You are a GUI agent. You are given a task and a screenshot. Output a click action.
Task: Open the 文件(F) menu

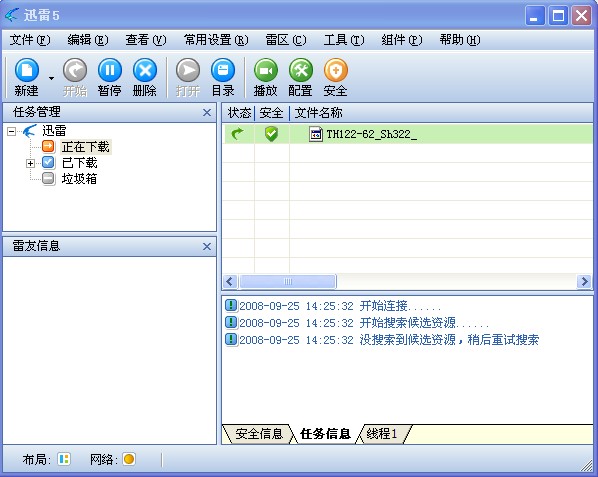click(30, 40)
